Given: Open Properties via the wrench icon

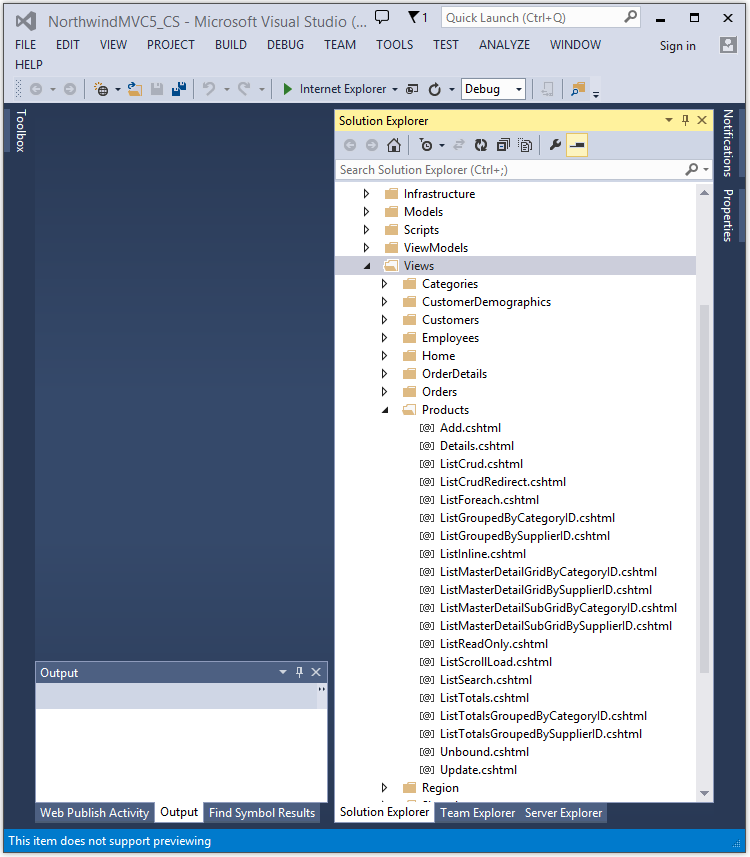Looking at the screenshot, I should click(x=556, y=145).
